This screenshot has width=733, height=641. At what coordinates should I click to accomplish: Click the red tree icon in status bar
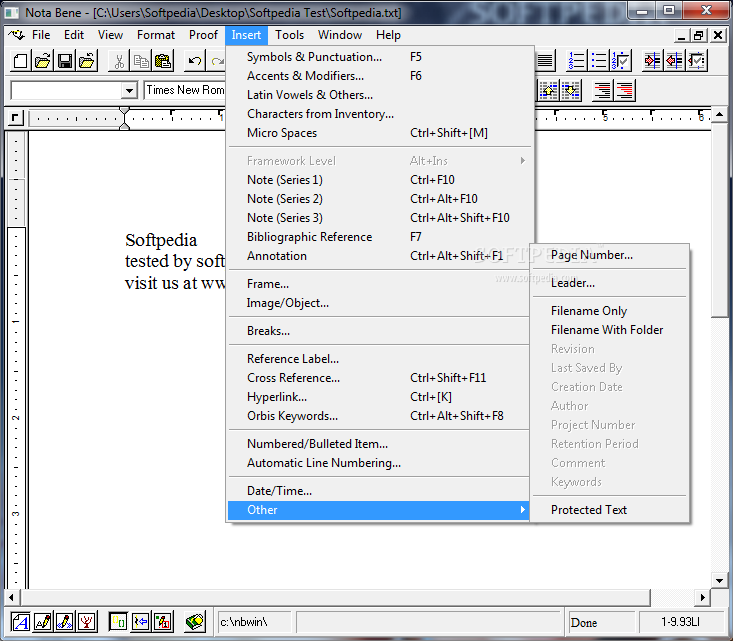click(x=87, y=622)
